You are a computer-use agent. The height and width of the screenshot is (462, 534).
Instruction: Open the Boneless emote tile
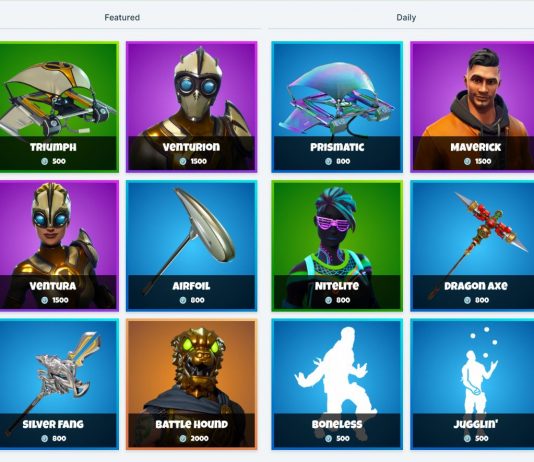pyautogui.click(x=337, y=384)
